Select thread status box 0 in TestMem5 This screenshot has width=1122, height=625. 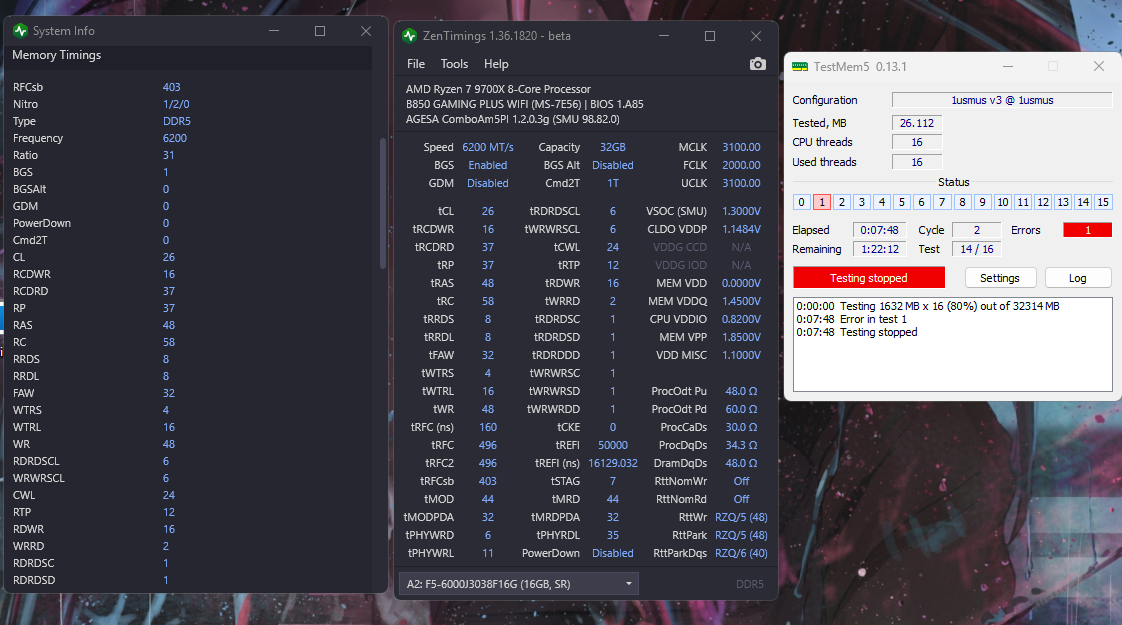pyautogui.click(x=801, y=202)
